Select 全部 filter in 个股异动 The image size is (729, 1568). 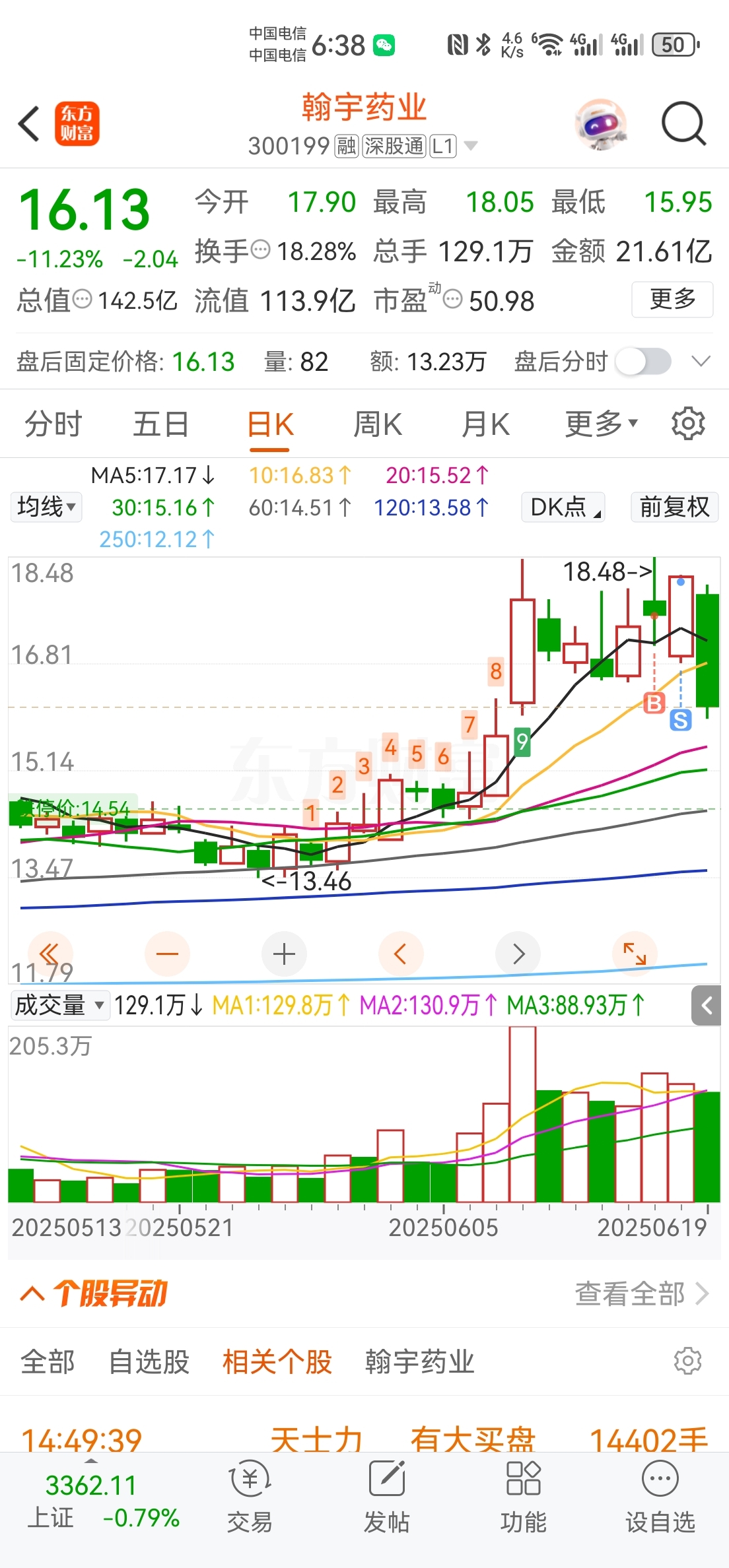[x=48, y=1361]
